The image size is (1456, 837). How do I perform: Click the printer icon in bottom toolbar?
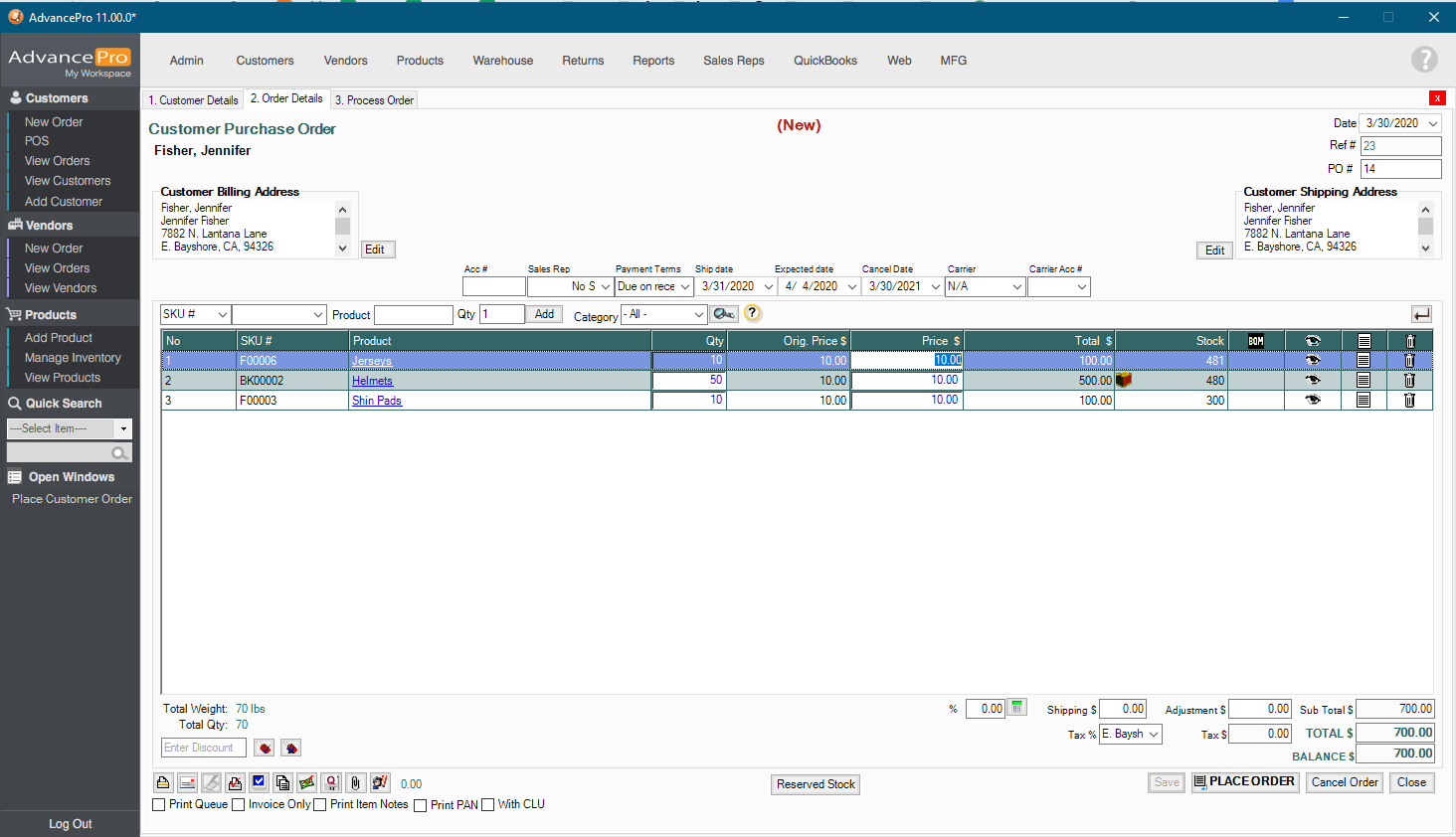(x=164, y=783)
